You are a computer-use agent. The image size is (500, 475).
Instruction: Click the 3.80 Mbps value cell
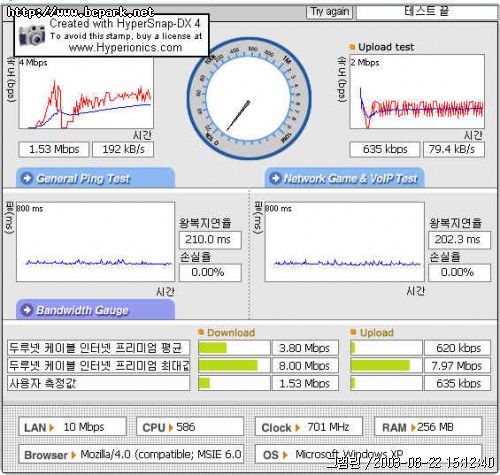pyautogui.click(x=305, y=348)
